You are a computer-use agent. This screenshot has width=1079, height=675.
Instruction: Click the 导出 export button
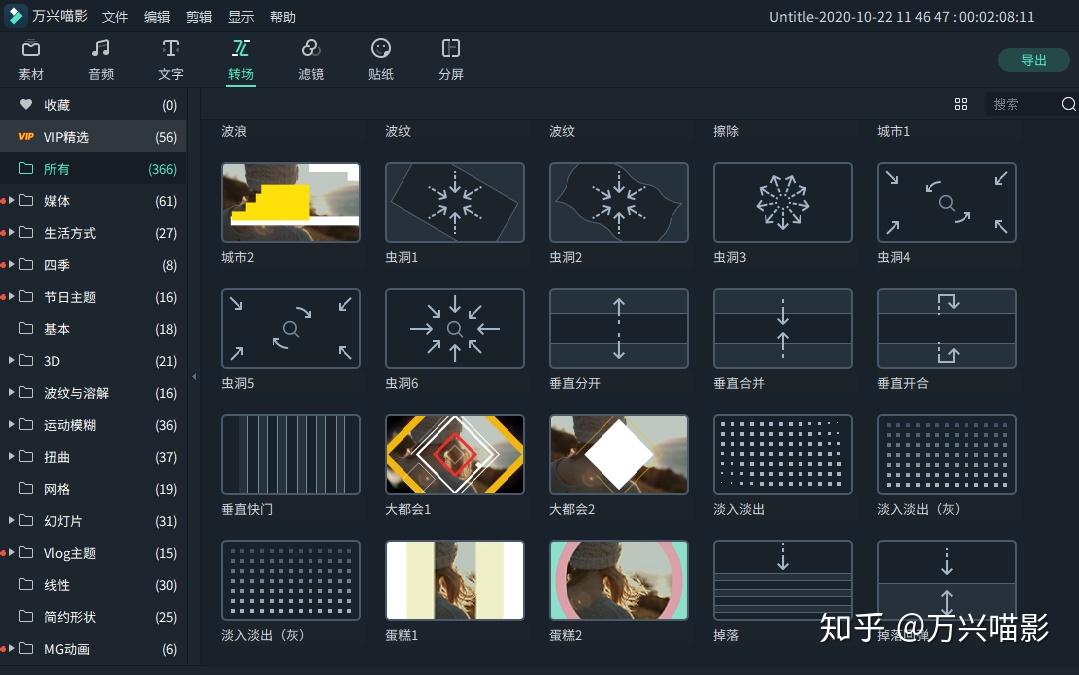(x=1034, y=60)
